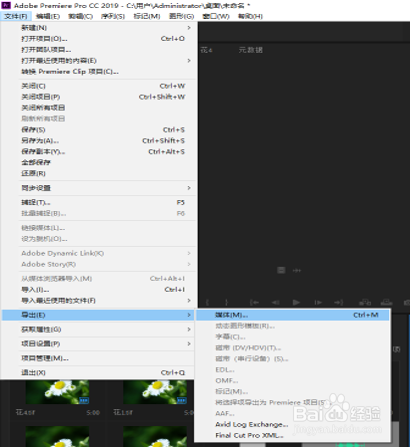
Task: Select EDL... in export submenu
Action: pos(292,370)
